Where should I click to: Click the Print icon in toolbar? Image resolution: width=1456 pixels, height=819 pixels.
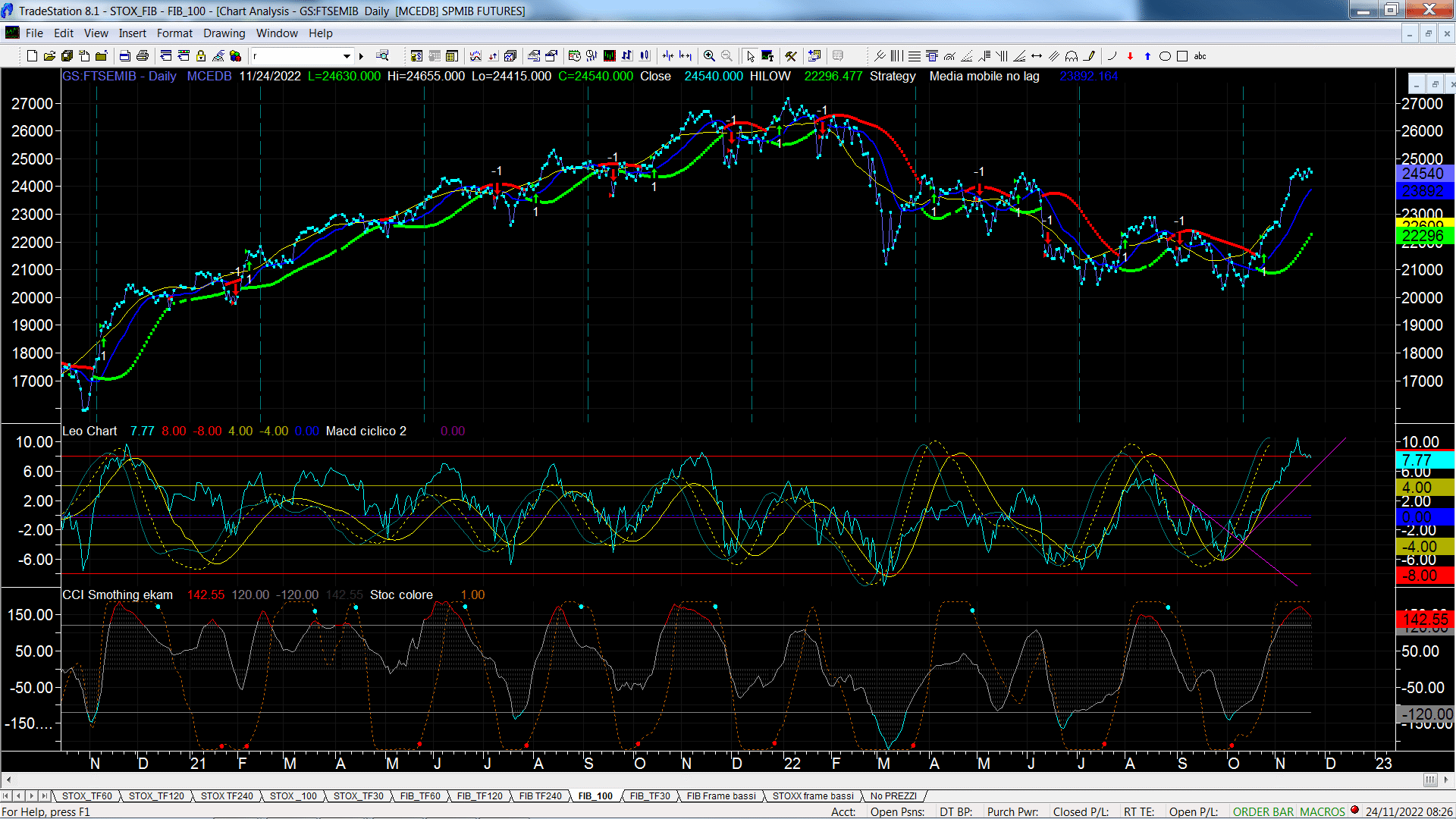pyautogui.click(x=142, y=56)
